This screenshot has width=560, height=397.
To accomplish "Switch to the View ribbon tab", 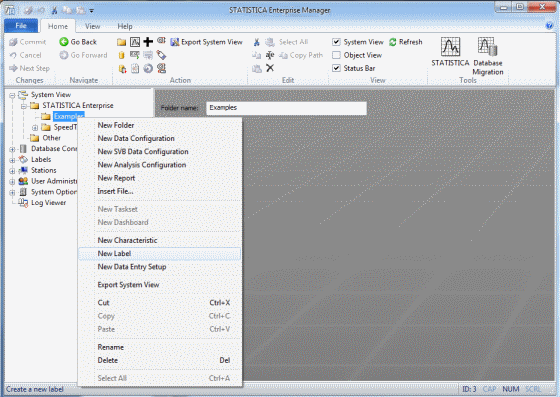I will tap(92, 26).
